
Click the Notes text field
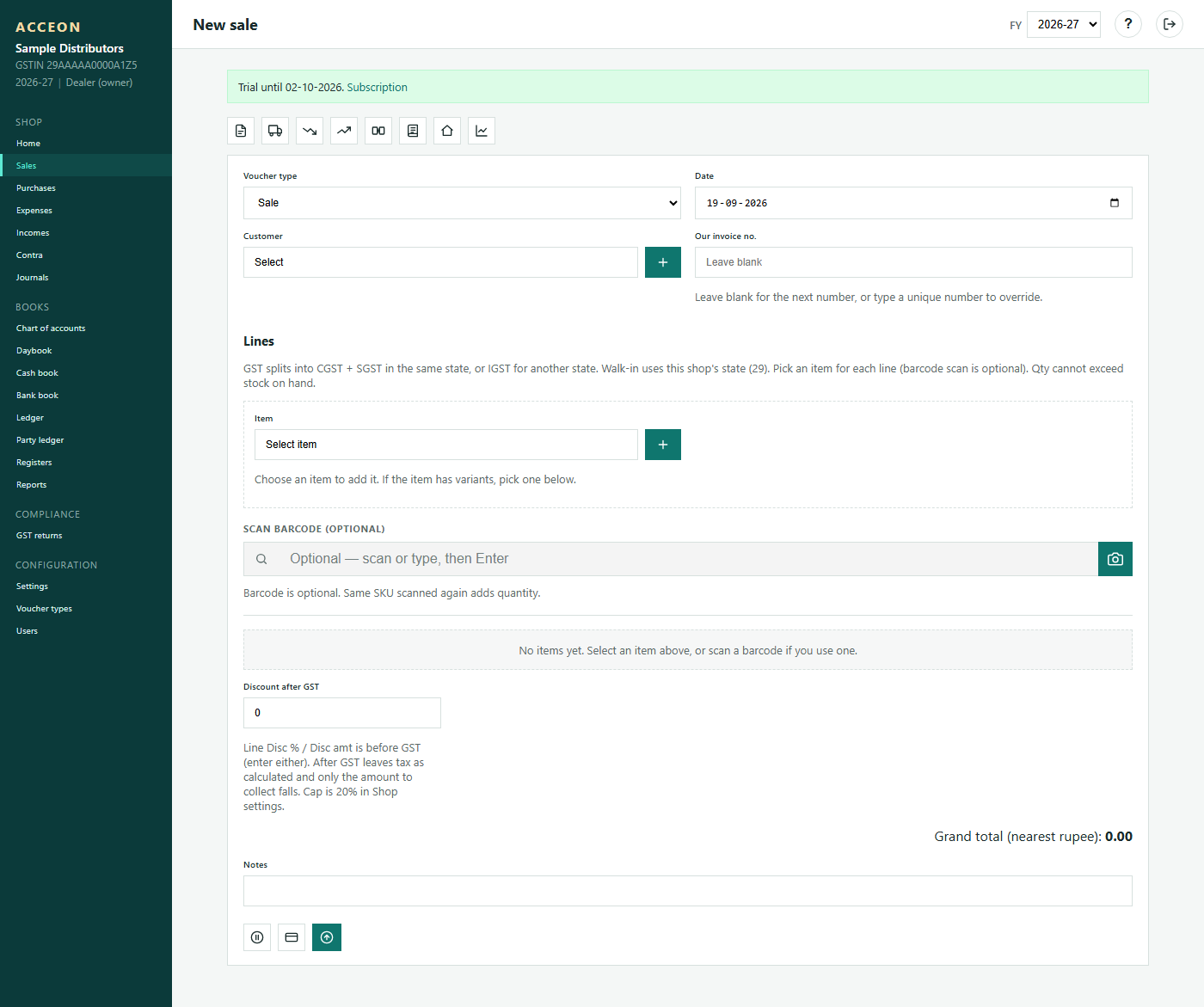coord(688,891)
